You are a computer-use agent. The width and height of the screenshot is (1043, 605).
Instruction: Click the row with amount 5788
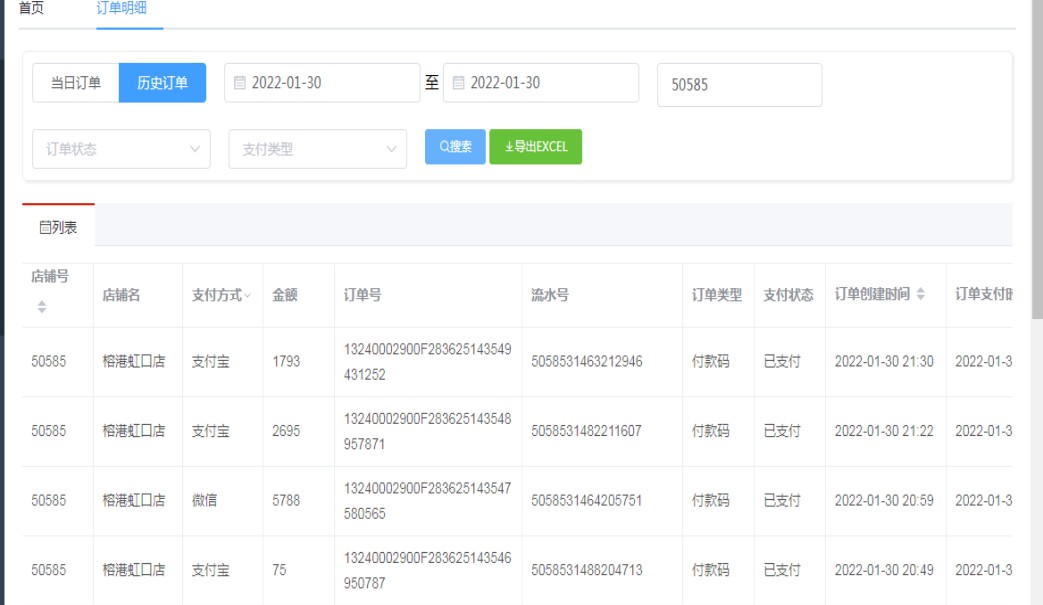coord(286,501)
